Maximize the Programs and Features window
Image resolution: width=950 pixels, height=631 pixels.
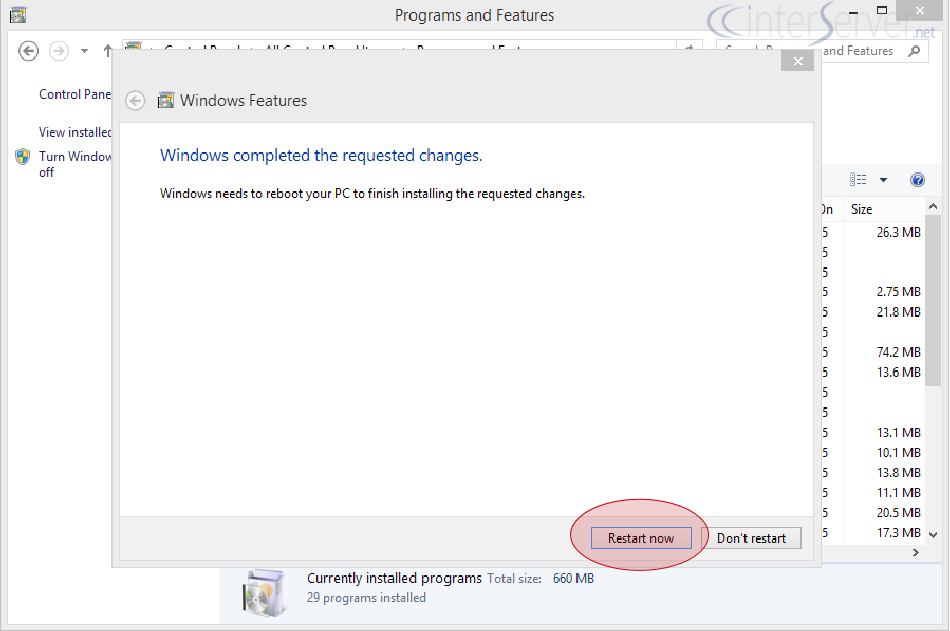(x=882, y=10)
